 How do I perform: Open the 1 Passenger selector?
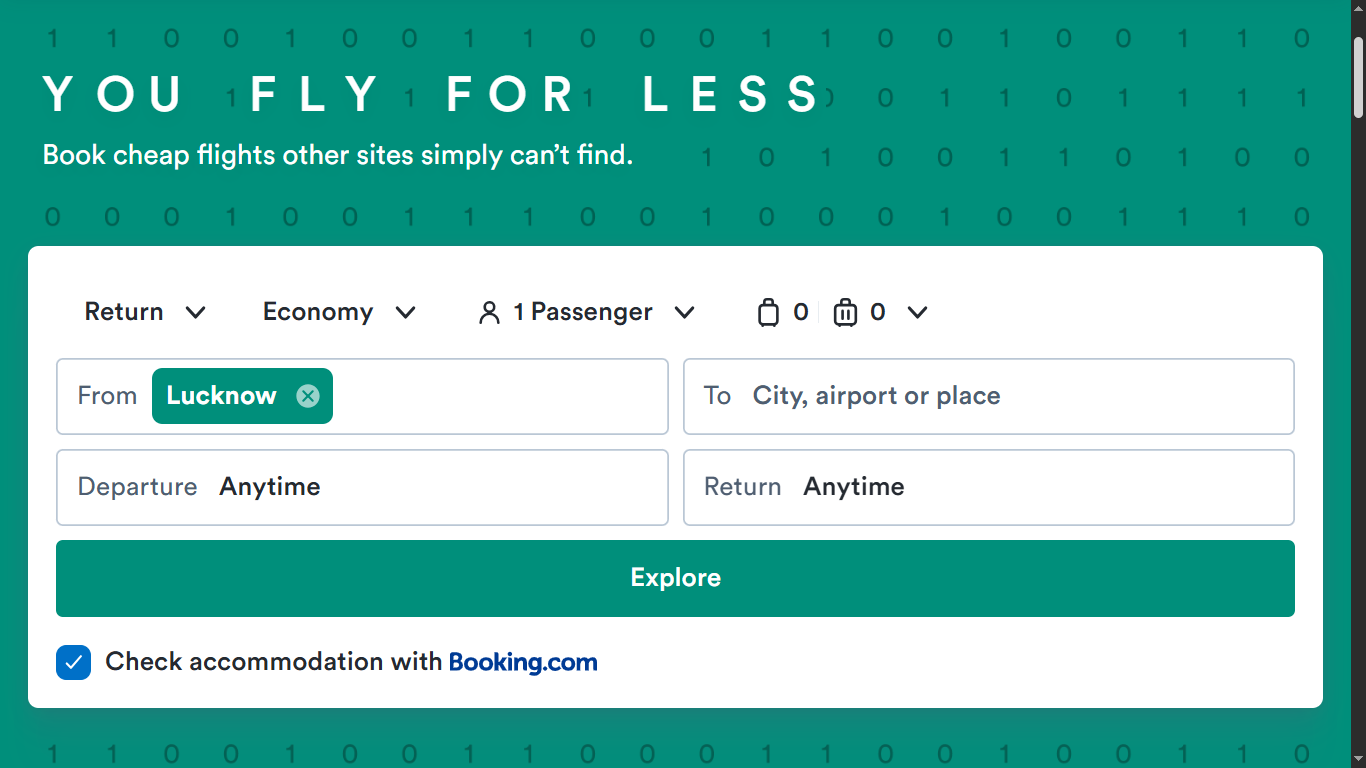(586, 312)
